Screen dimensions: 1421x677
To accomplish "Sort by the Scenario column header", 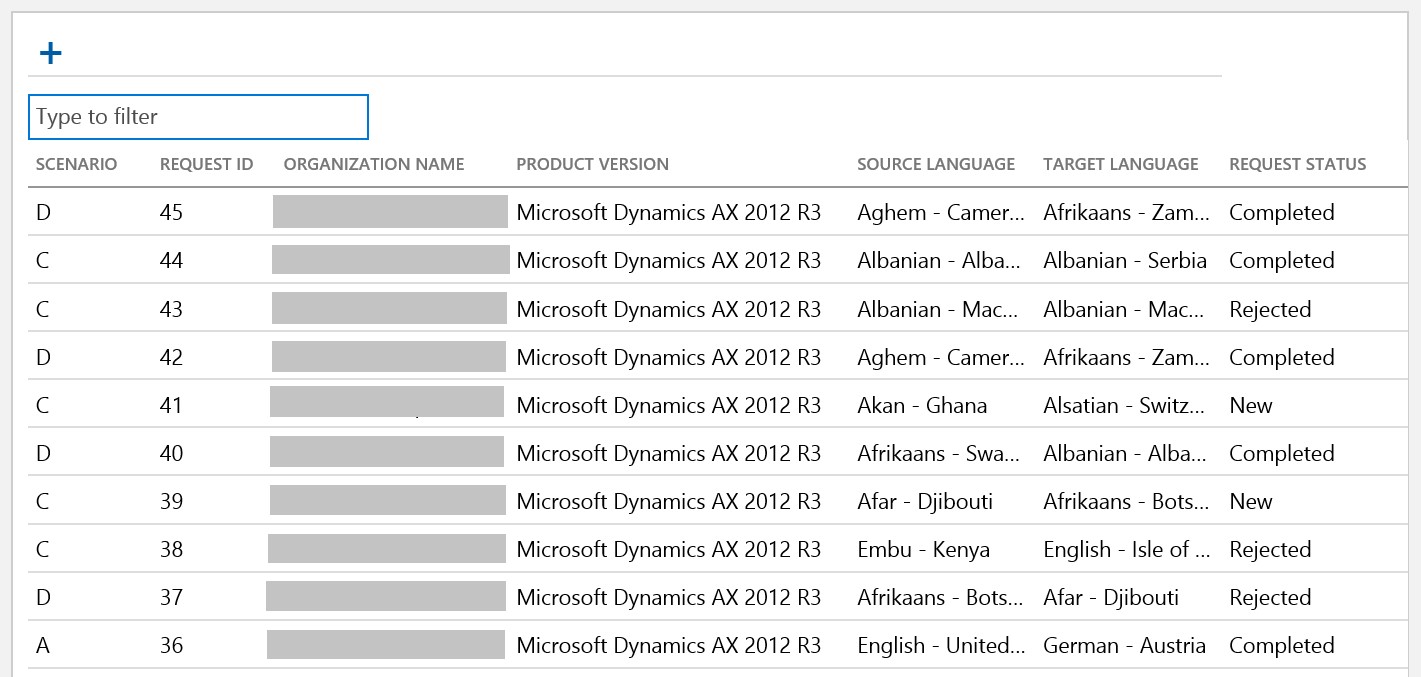I will pos(76,164).
